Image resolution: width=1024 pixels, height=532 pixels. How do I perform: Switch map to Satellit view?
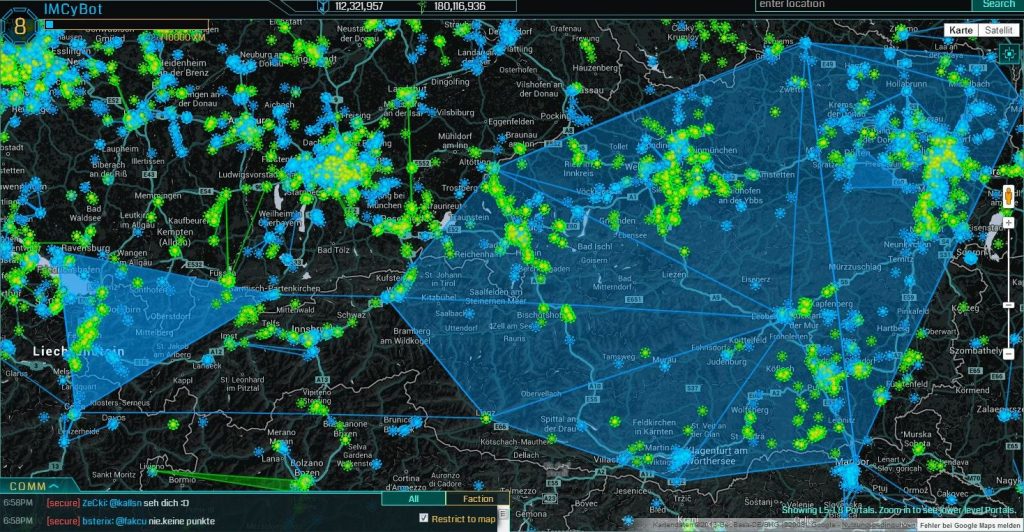(x=997, y=31)
